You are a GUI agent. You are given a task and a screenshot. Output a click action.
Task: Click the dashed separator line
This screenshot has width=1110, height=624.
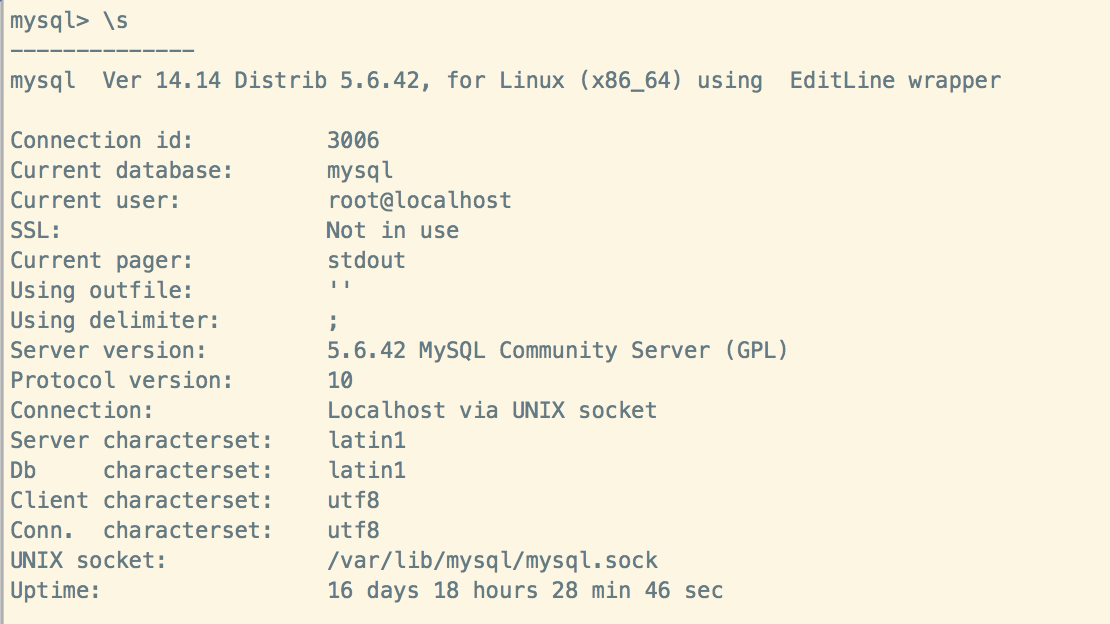(x=102, y=50)
